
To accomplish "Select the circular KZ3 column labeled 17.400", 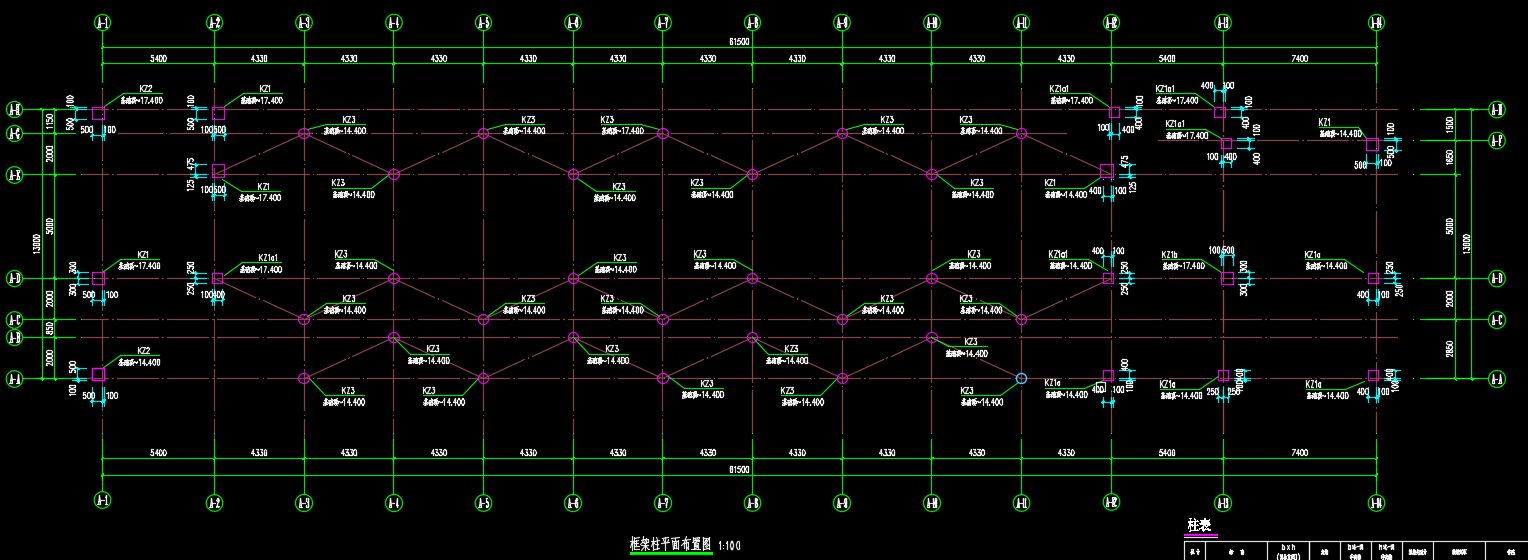I will (662, 134).
